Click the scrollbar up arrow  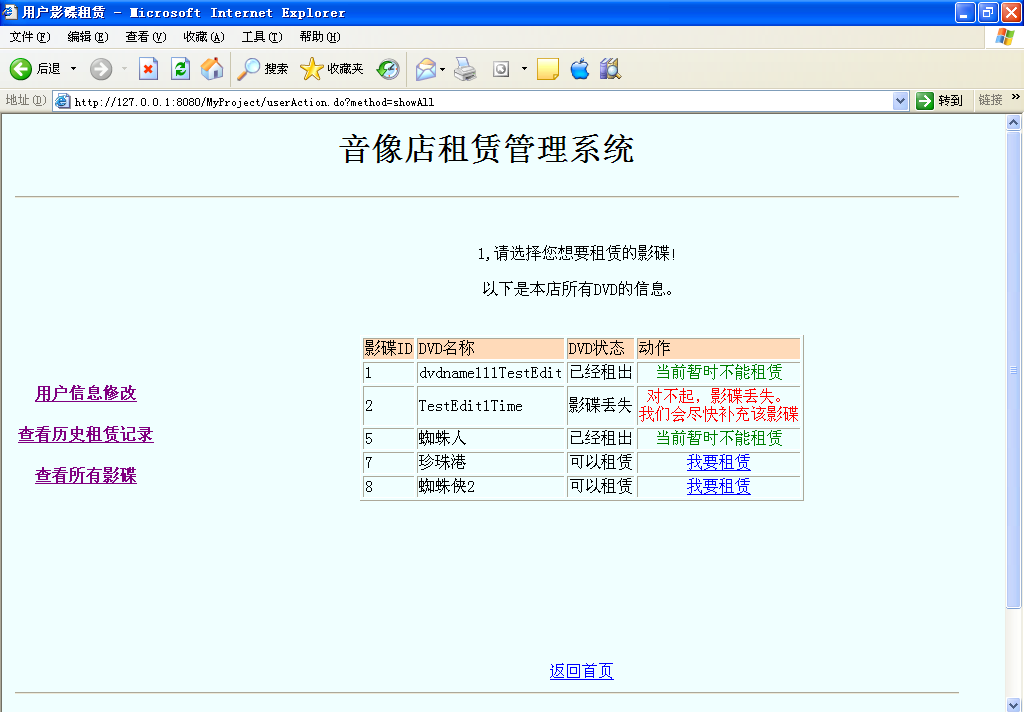pyautogui.click(x=1014, y=122)
